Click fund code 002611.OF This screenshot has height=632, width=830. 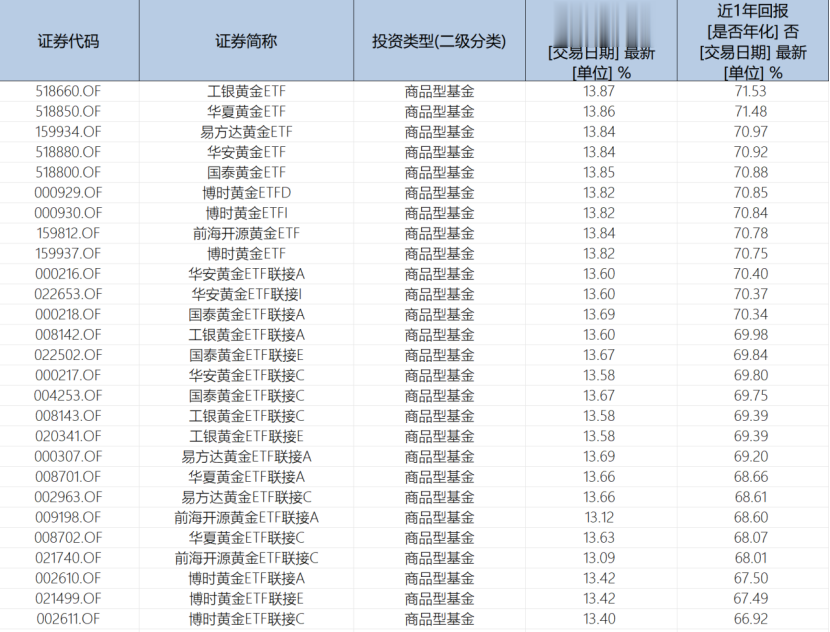pos(68,619)
